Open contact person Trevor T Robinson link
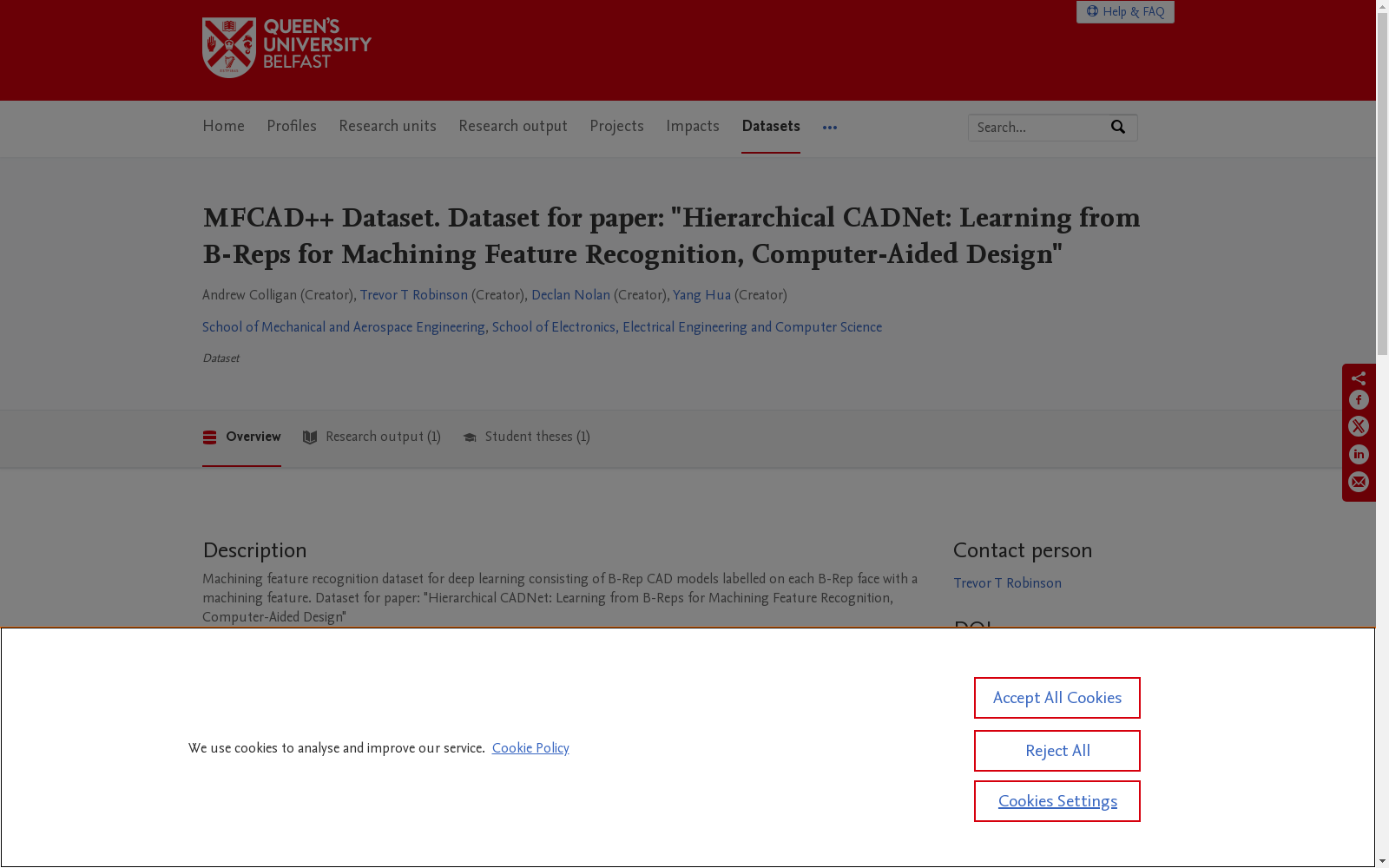 click(1007, 583)
